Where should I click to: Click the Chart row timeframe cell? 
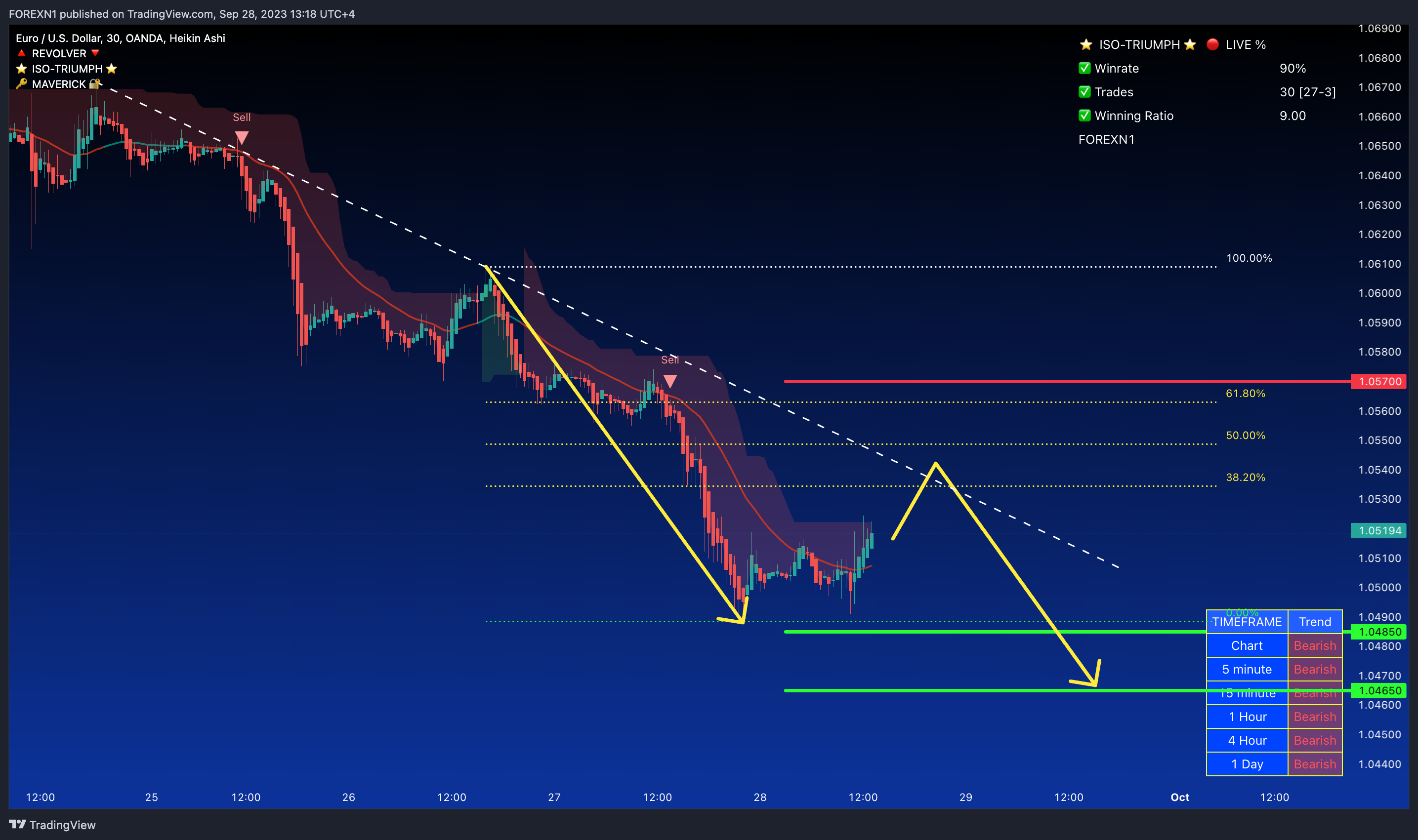(x=1247, y=646)
